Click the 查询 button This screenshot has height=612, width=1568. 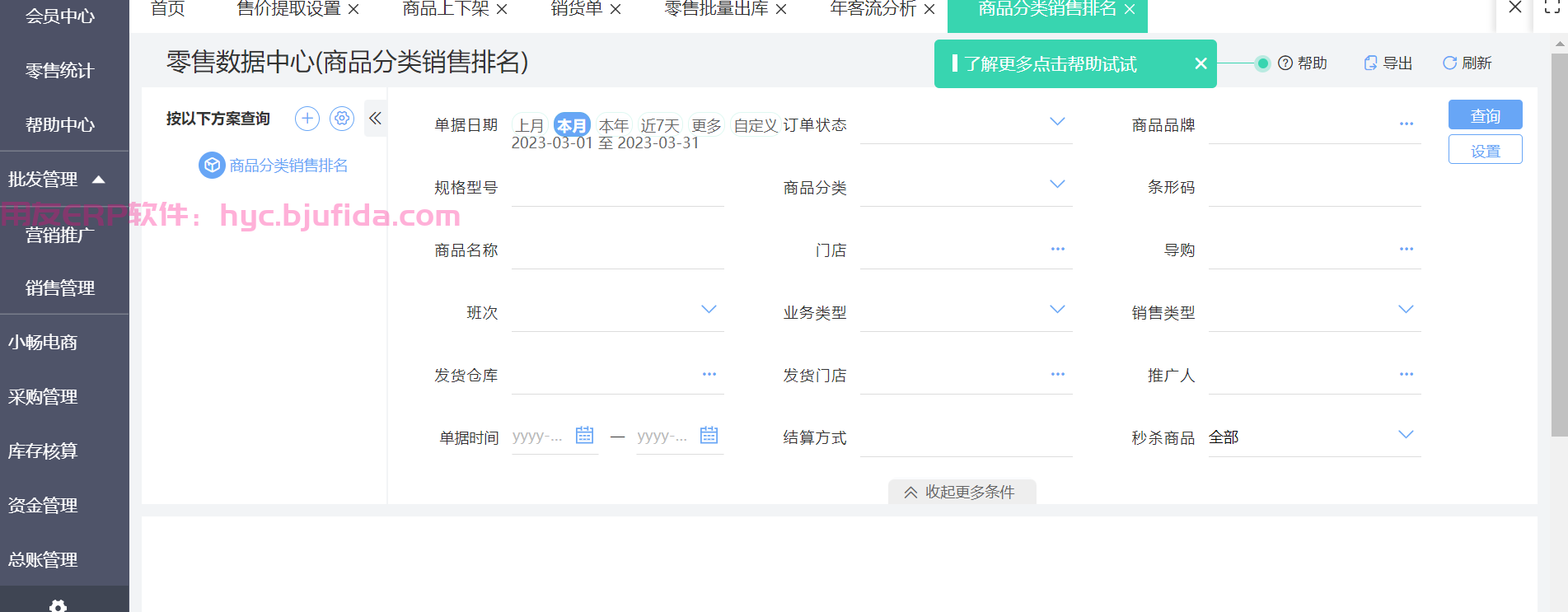pyautogui.click(x=1485, y=114)
